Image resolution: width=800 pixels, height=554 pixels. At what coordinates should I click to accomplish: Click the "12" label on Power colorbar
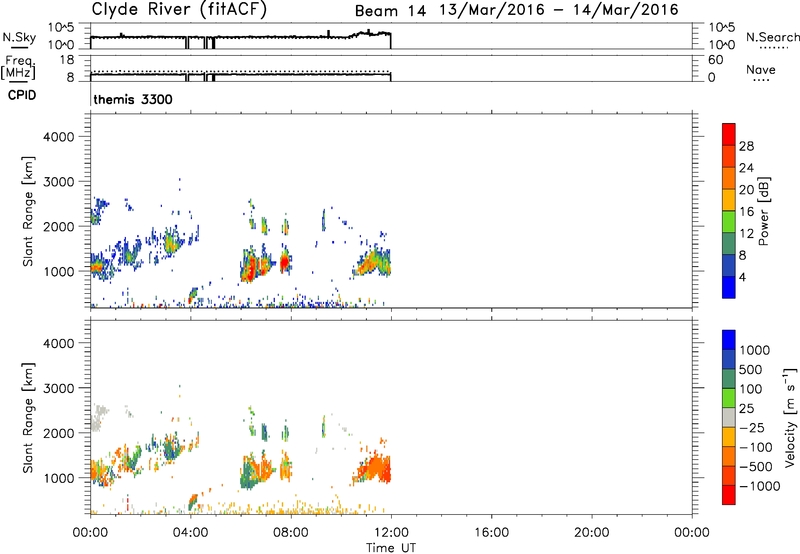click(x=746, y=234)
